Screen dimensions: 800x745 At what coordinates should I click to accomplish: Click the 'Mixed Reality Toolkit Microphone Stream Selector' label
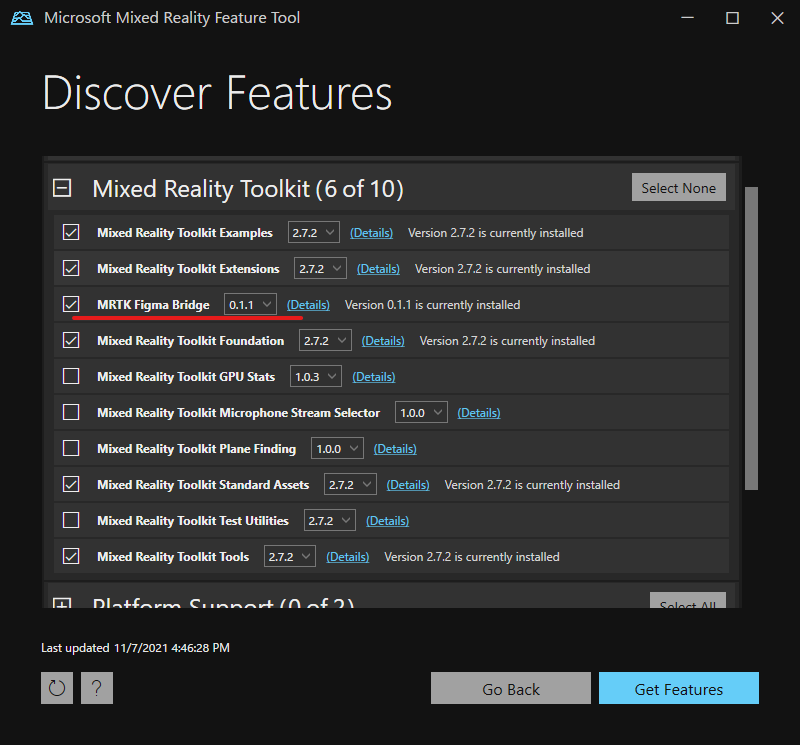click(238, 413)
